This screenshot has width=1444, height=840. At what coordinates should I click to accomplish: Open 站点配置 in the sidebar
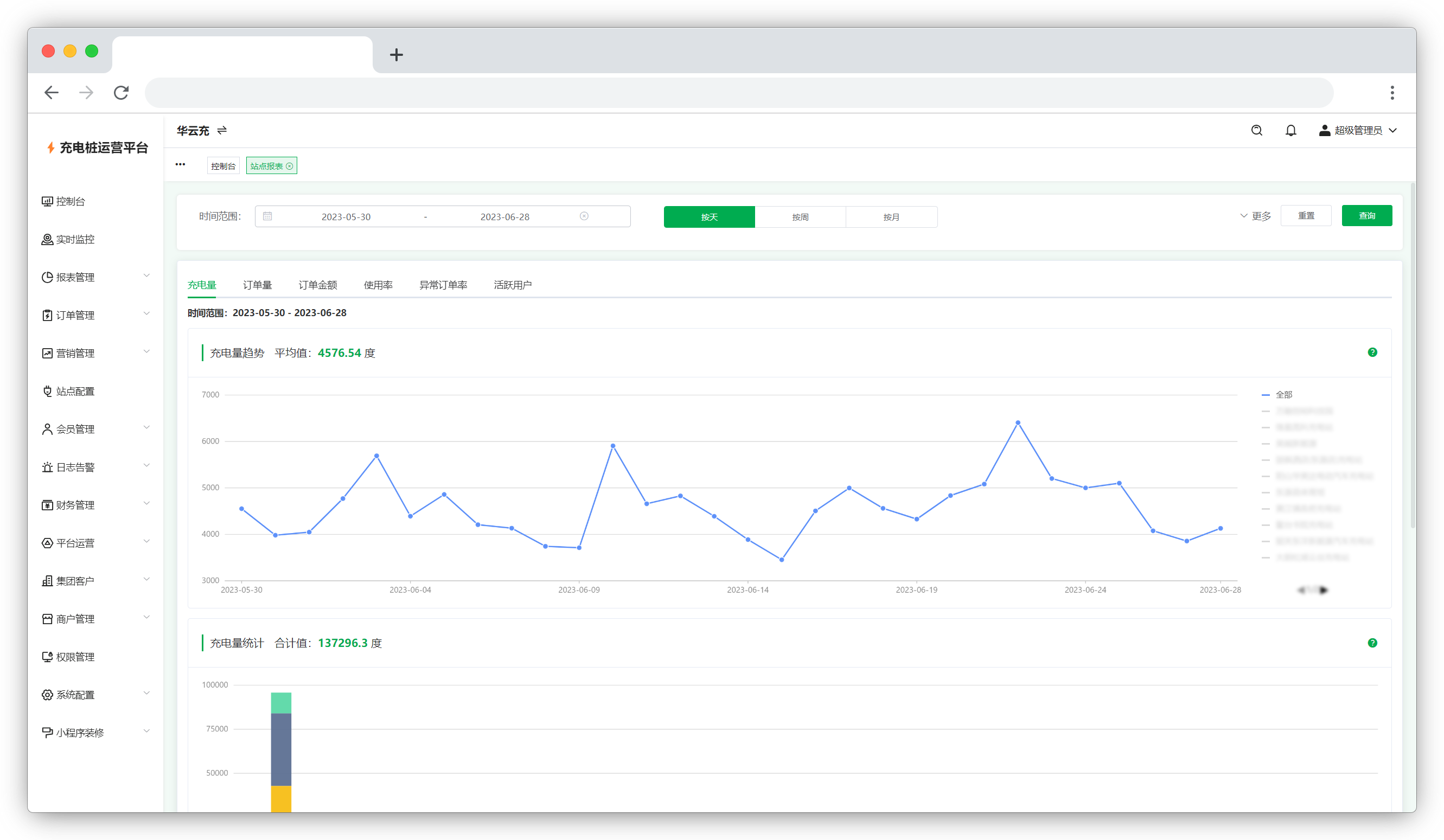(75, 392)
